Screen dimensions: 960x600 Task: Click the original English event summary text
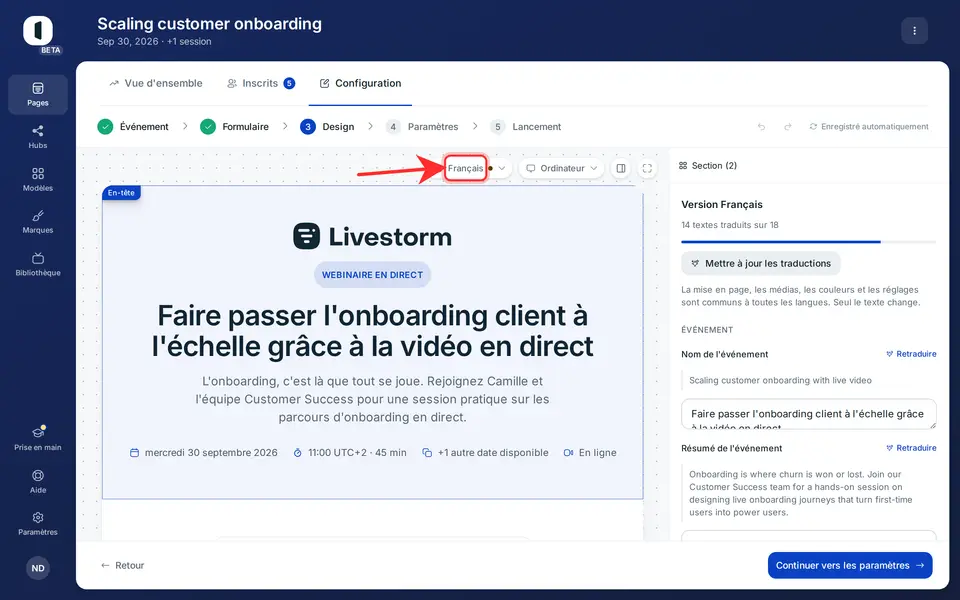pyautogui.click(x=801, y=493)
